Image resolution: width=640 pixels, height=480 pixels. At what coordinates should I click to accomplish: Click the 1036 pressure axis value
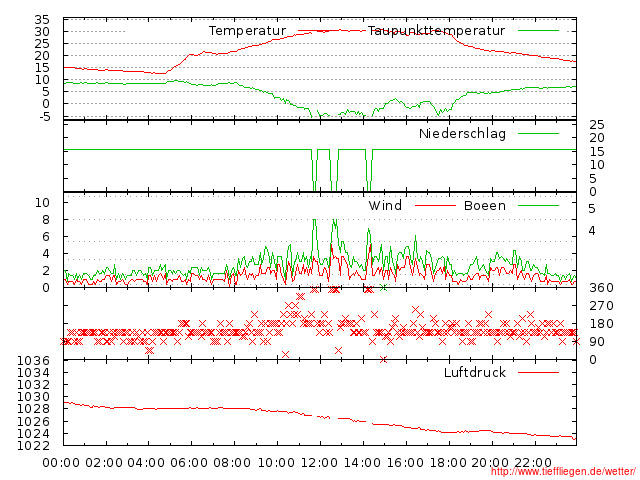[32, 360]
